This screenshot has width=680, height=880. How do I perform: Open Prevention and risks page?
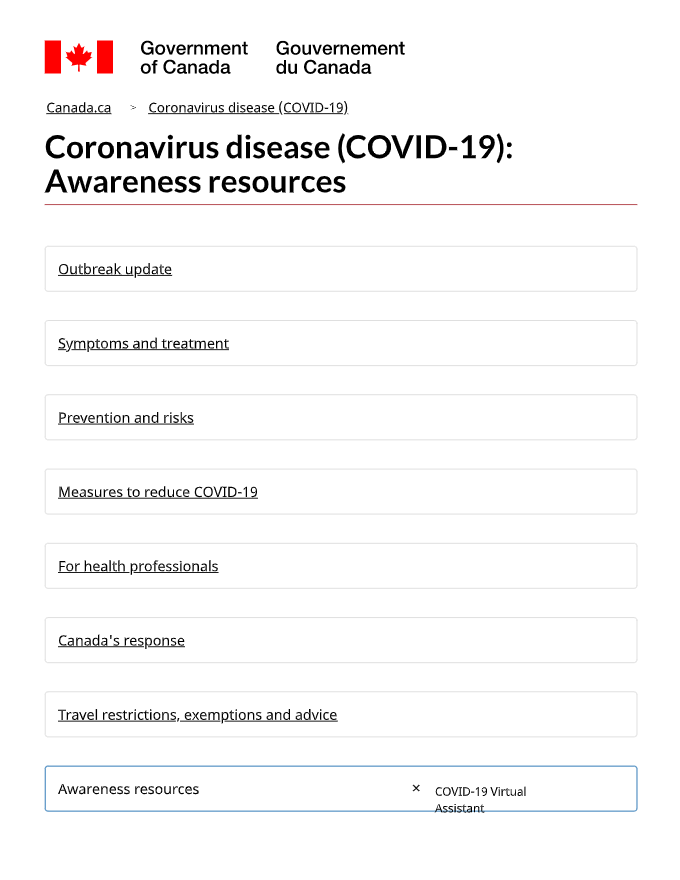pyautogui.click(x=126, y=418)
